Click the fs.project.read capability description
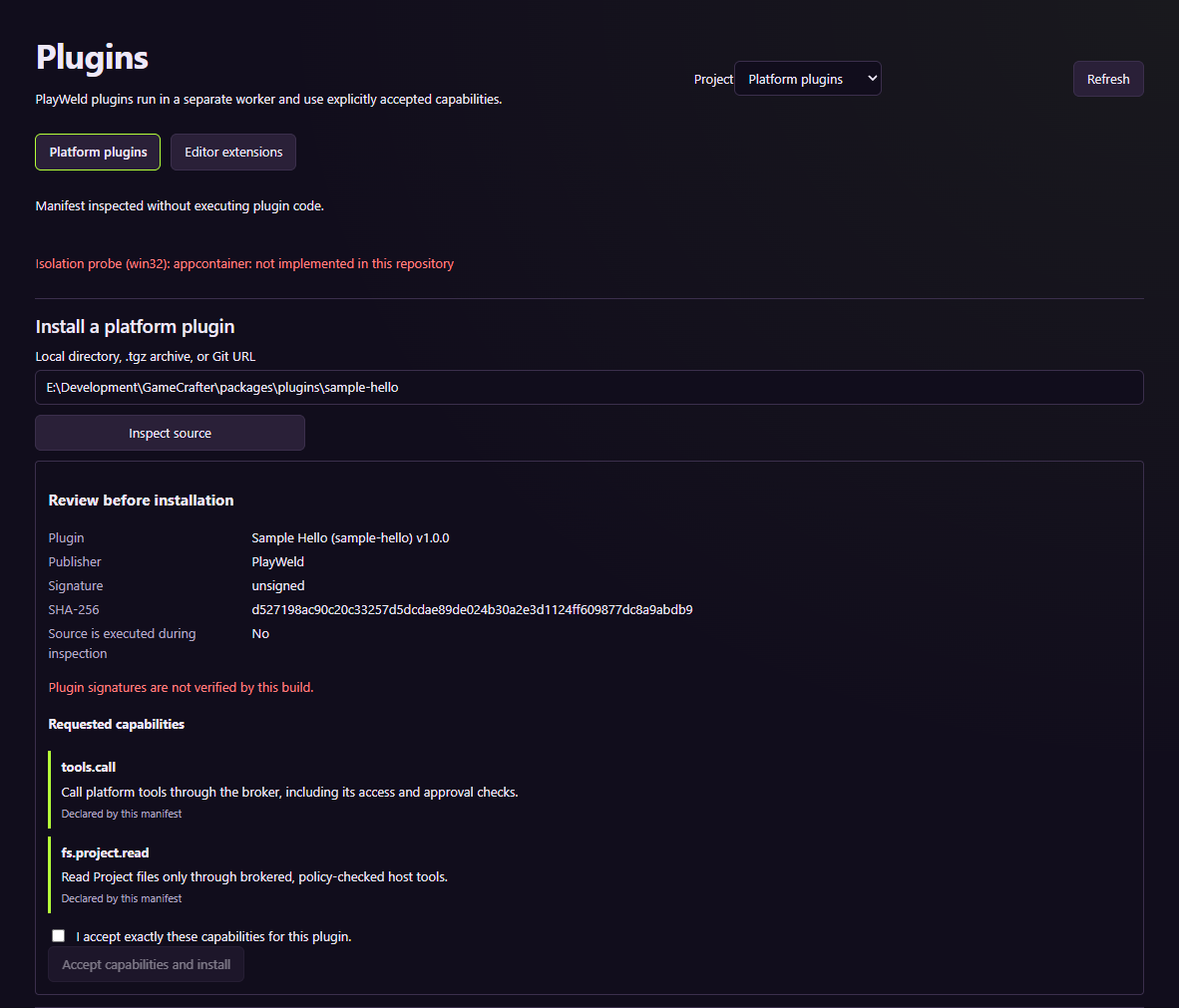This screenshot has height=1008, width=1179. tap(254, 877)
